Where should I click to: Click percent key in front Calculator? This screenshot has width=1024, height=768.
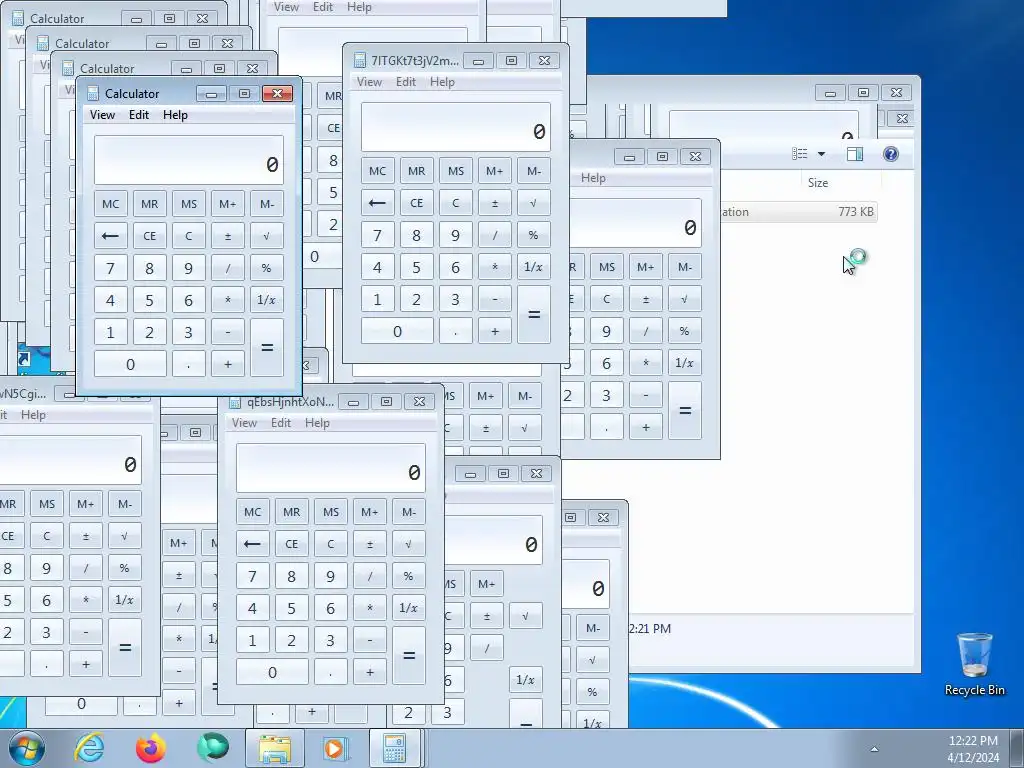click(x=267, y=268)
